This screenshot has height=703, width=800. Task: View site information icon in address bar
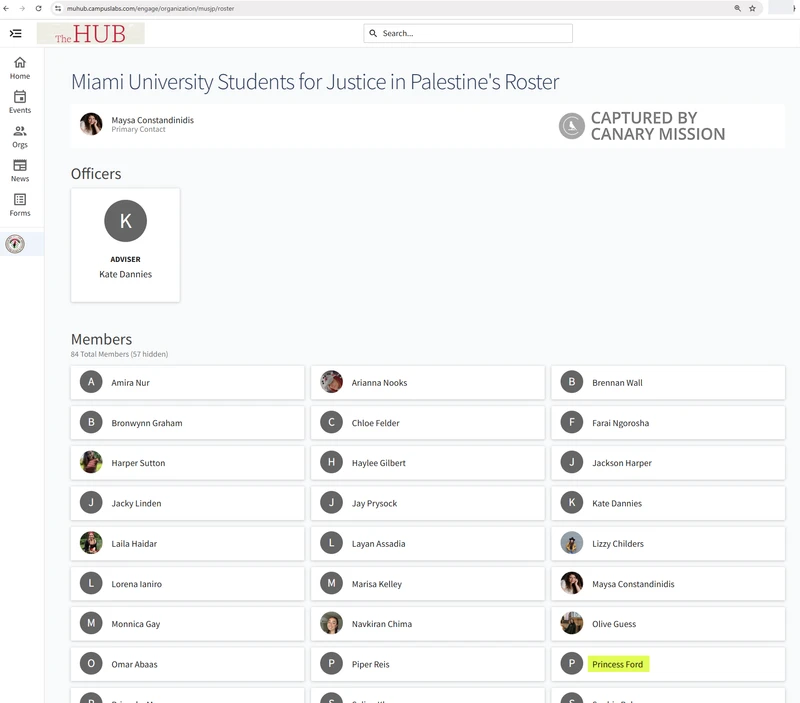tap(58, 8)
